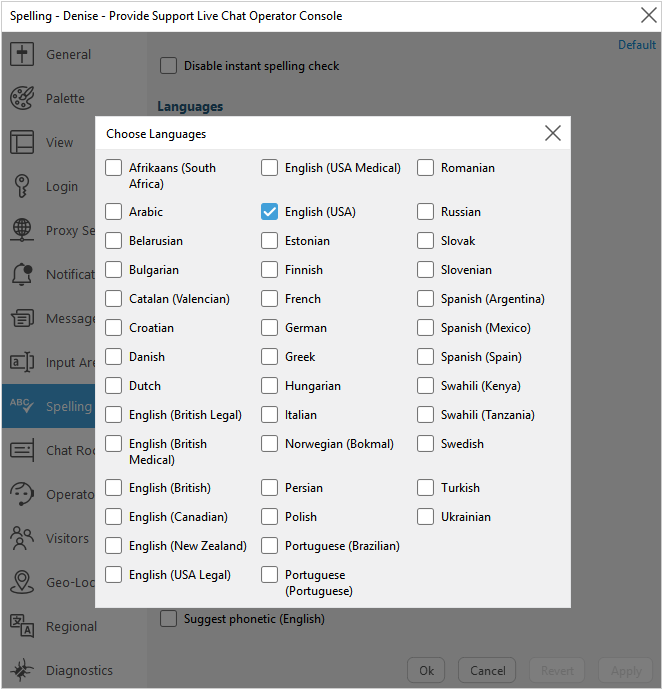Open Login section label
663x690 pixels.
[x=62, y=187]
